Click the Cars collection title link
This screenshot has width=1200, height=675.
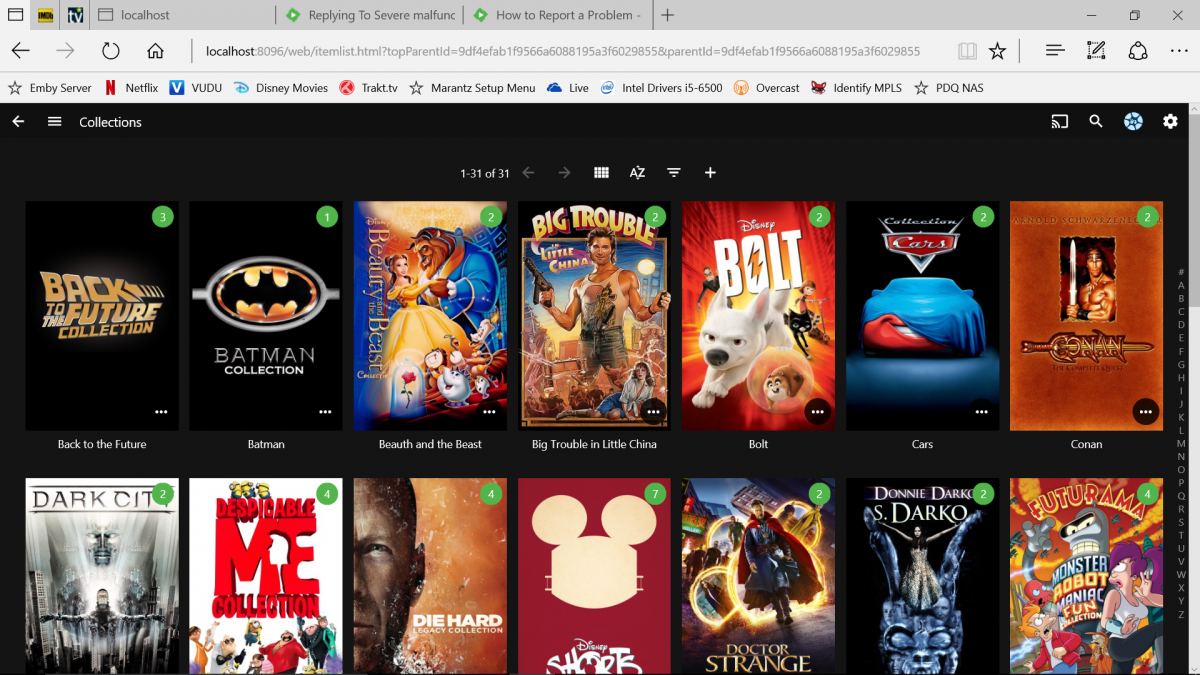pyautogui.click(x=922, y=444)
